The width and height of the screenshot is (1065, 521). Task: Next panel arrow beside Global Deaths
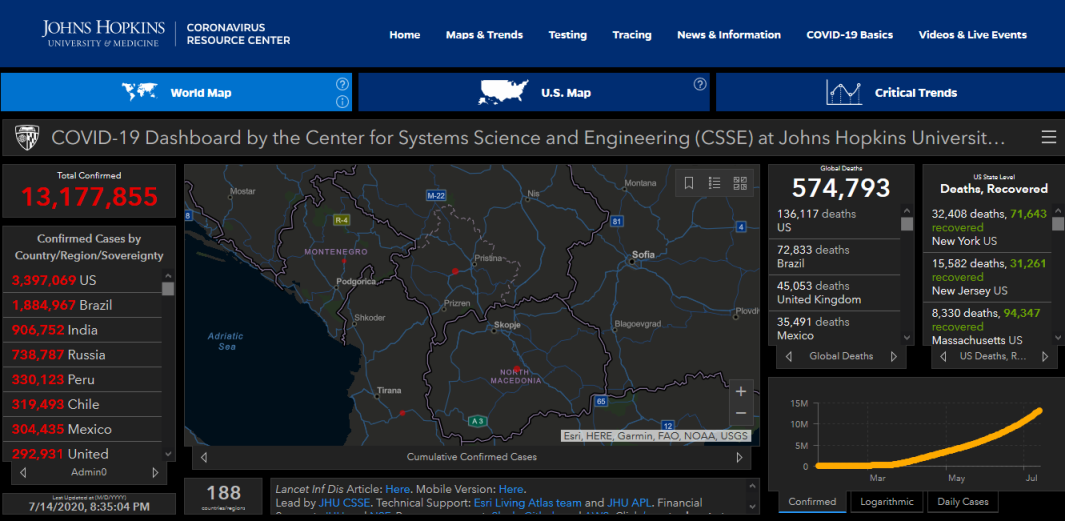coord(894,356)
